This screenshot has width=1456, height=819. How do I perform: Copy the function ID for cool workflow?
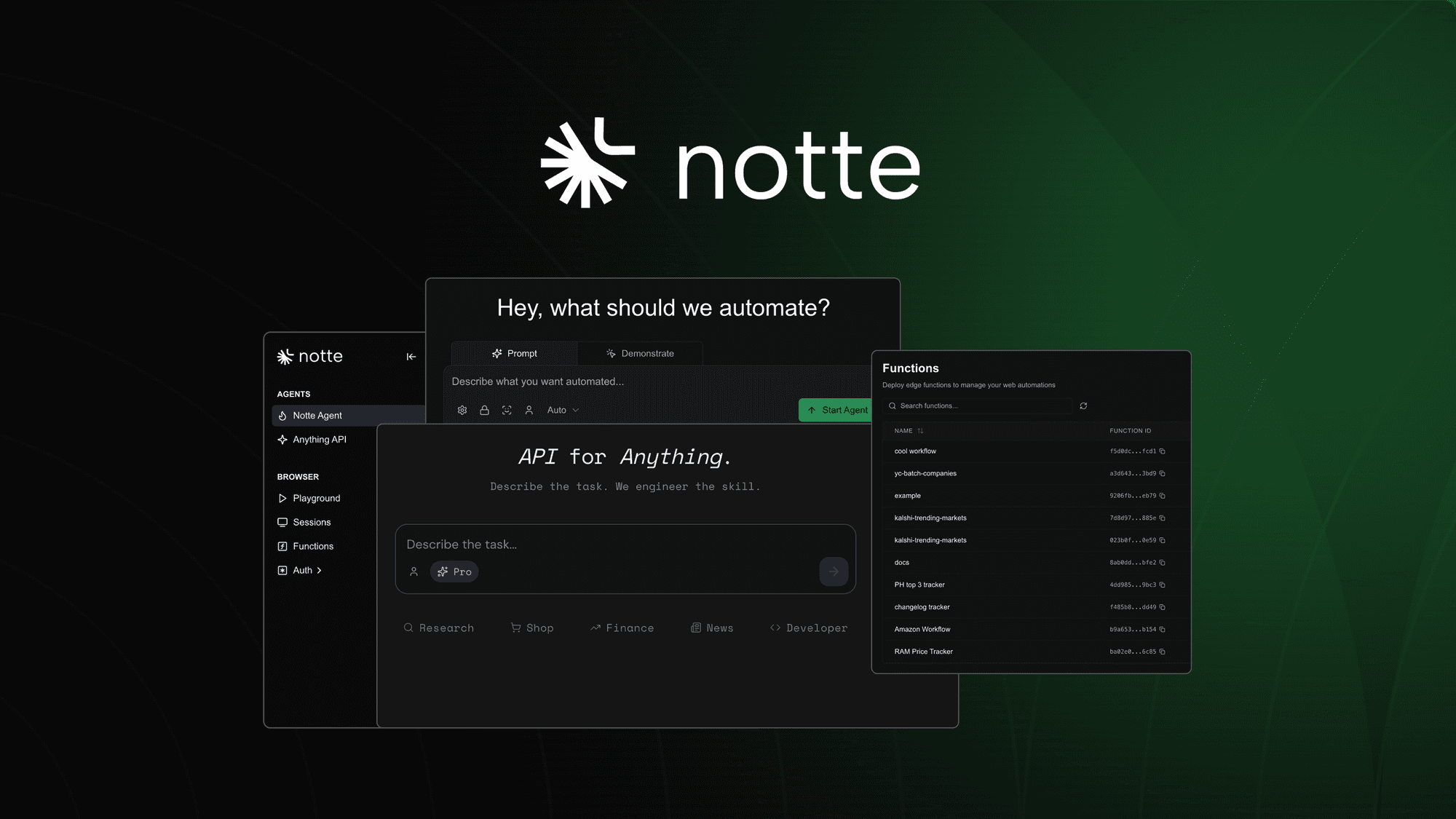pos(1163,451)
